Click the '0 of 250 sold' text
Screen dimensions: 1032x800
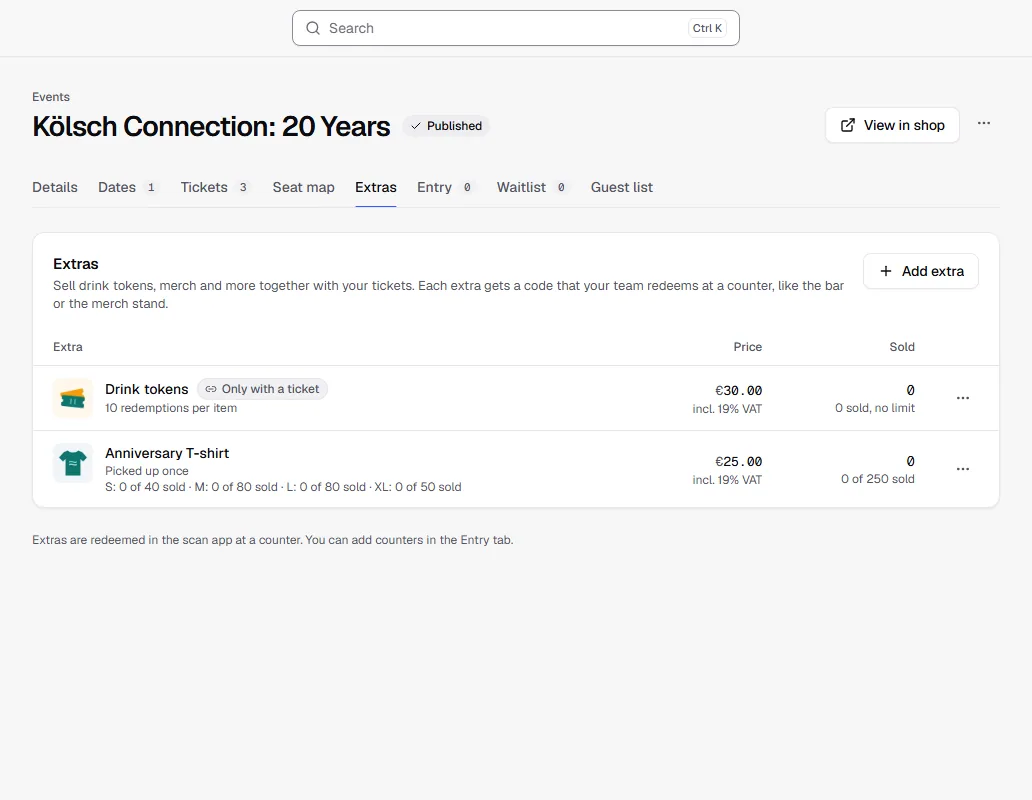[877, 479]
